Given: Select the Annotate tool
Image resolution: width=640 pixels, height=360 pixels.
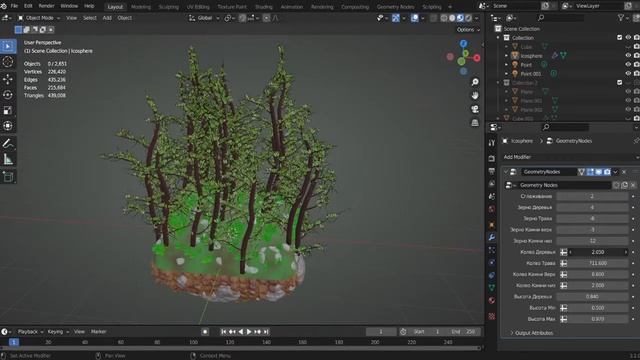Looking at the screenshot, I should tap(8, 143).
